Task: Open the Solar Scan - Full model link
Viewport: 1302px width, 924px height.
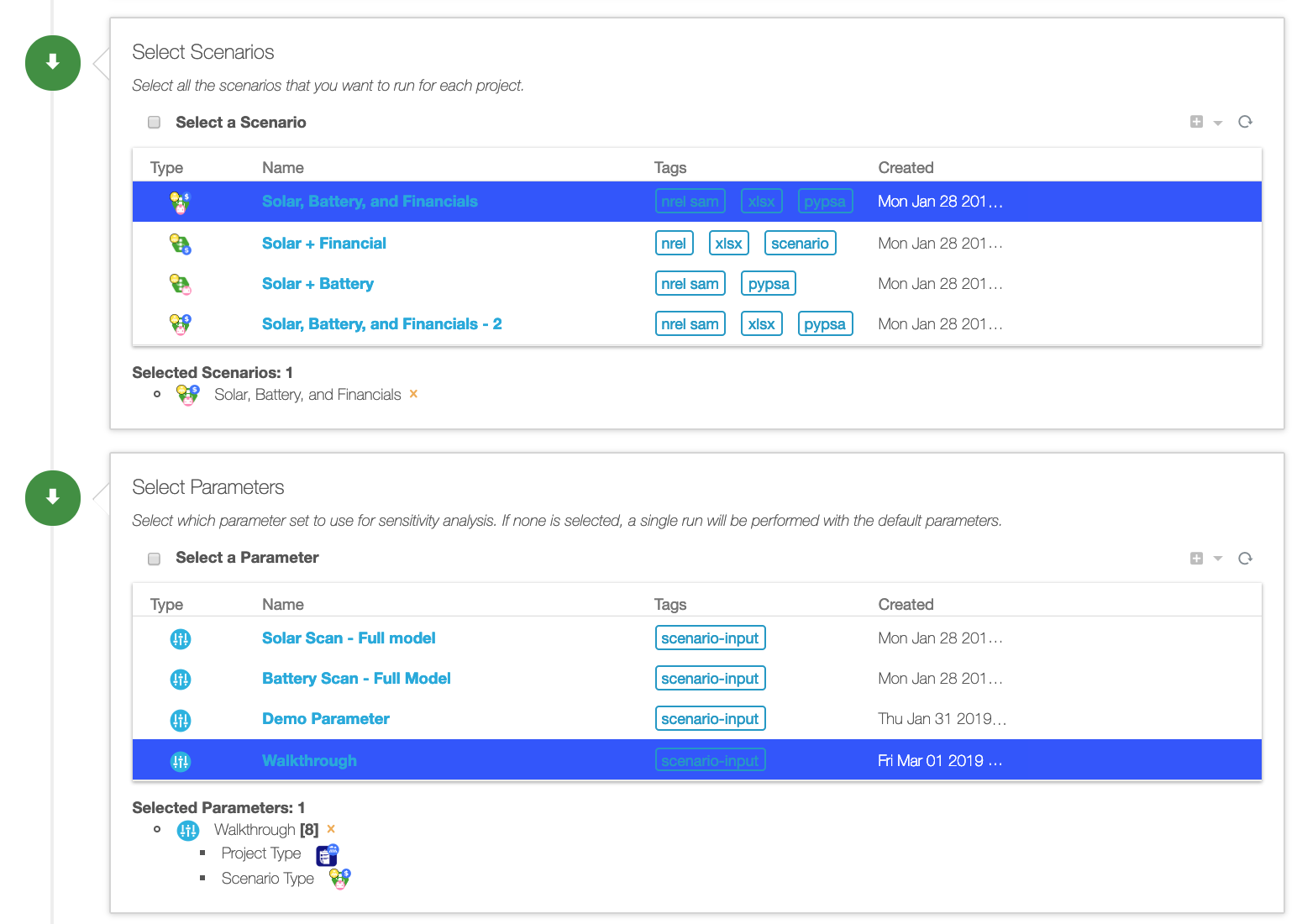Action: 349,638
